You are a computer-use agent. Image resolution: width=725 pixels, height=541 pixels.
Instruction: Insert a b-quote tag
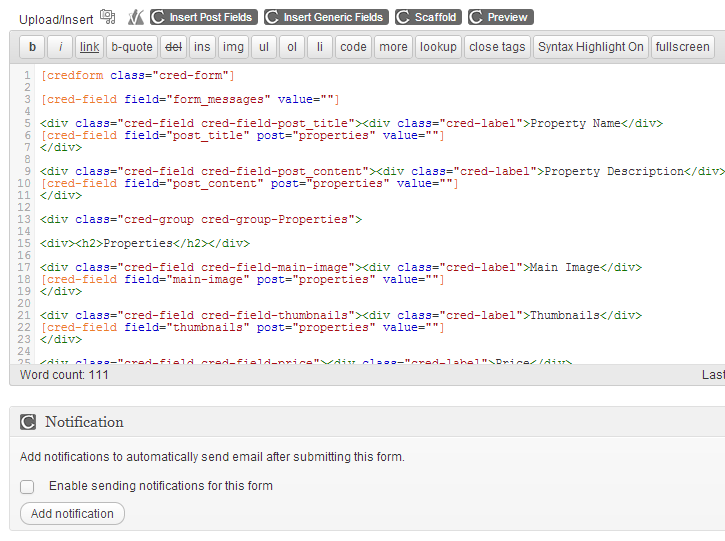coord(131,47)
